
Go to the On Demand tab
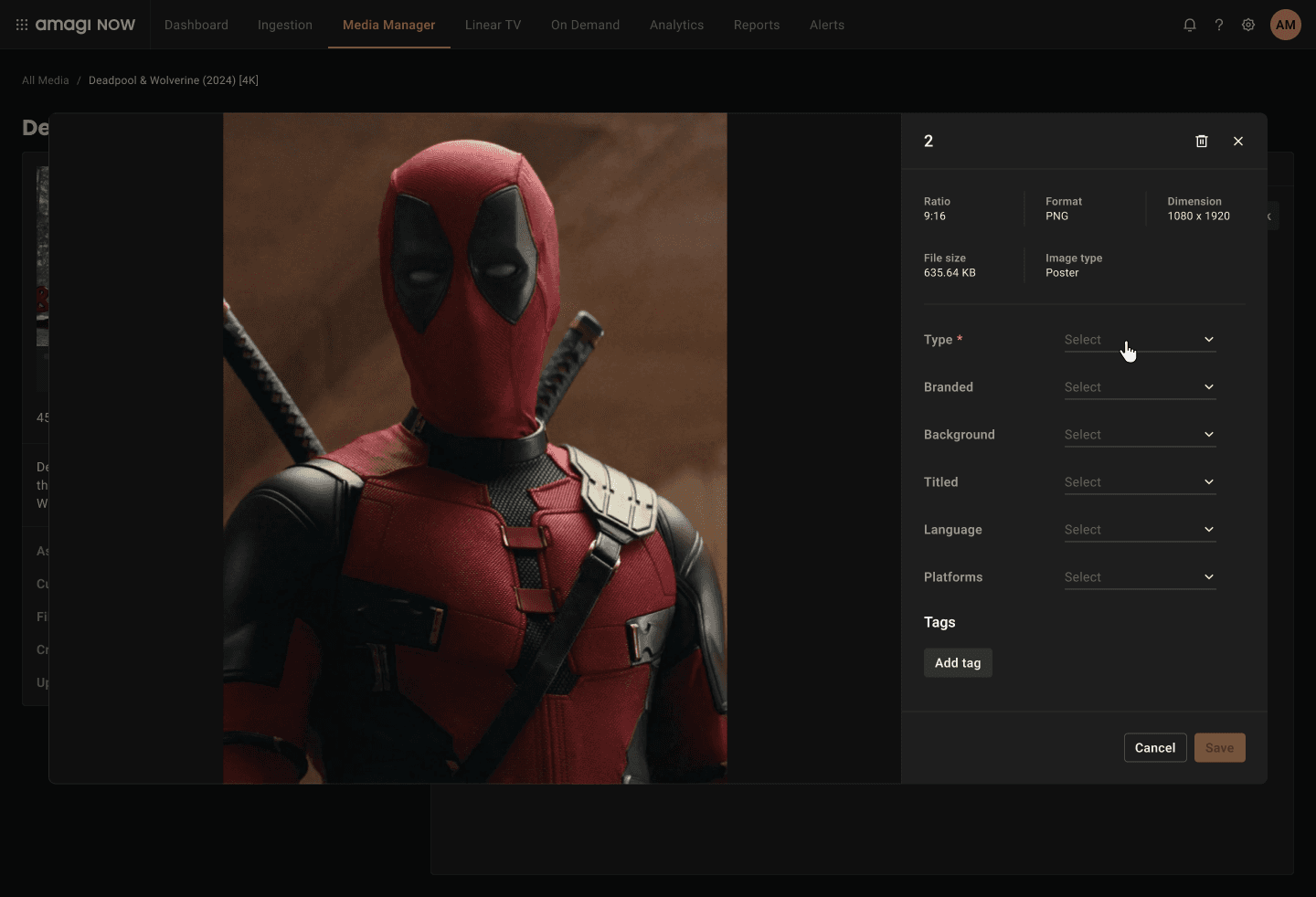[585, 25]
